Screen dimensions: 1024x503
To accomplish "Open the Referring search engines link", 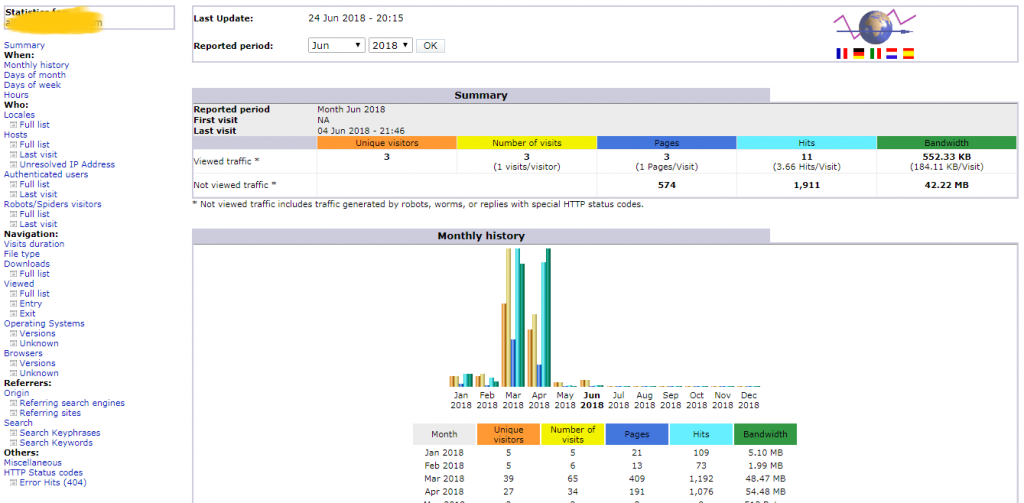I will point(72,403).
